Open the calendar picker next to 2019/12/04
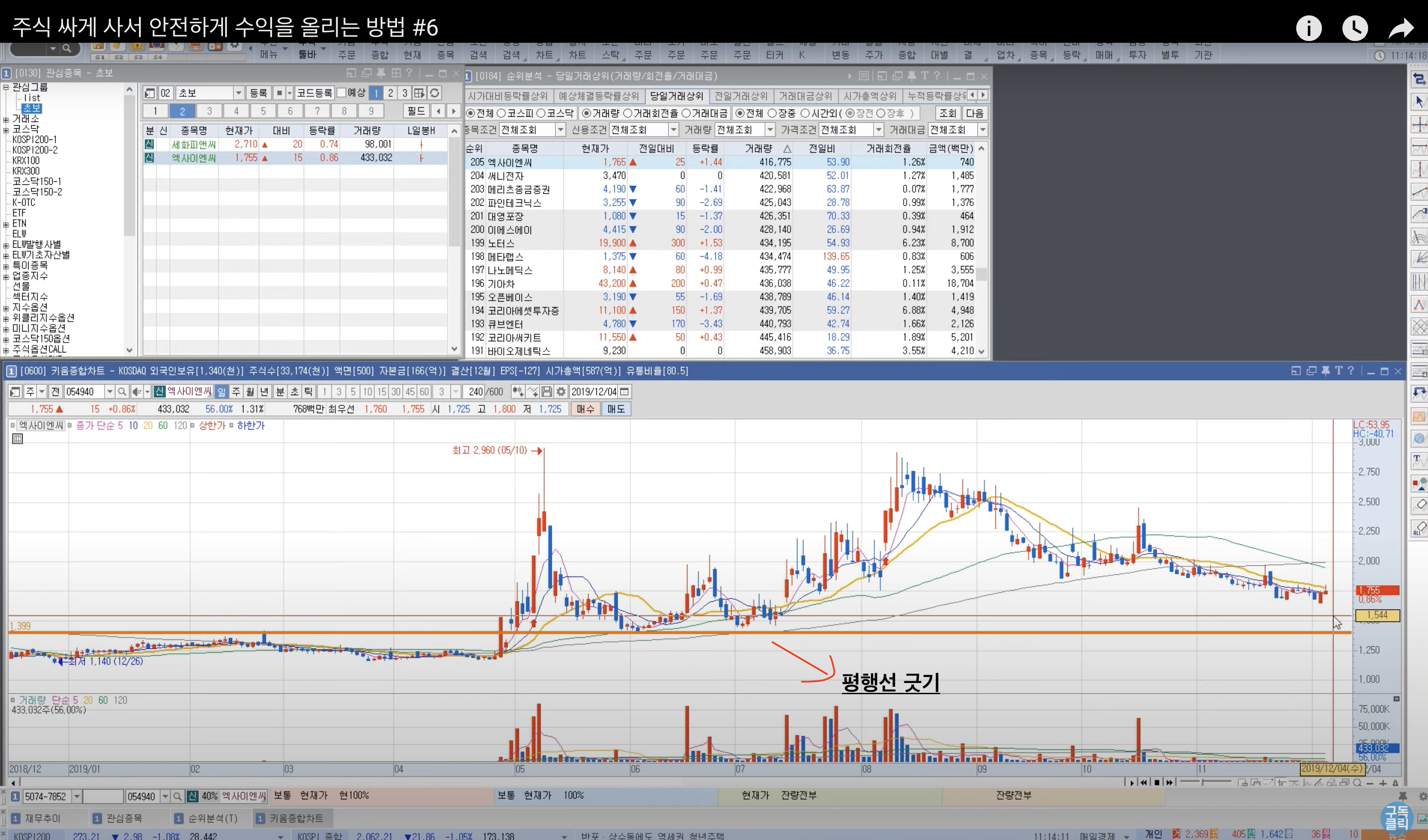Image resolution: width=1428 pixels, height=840 pixels. point(625,391)
